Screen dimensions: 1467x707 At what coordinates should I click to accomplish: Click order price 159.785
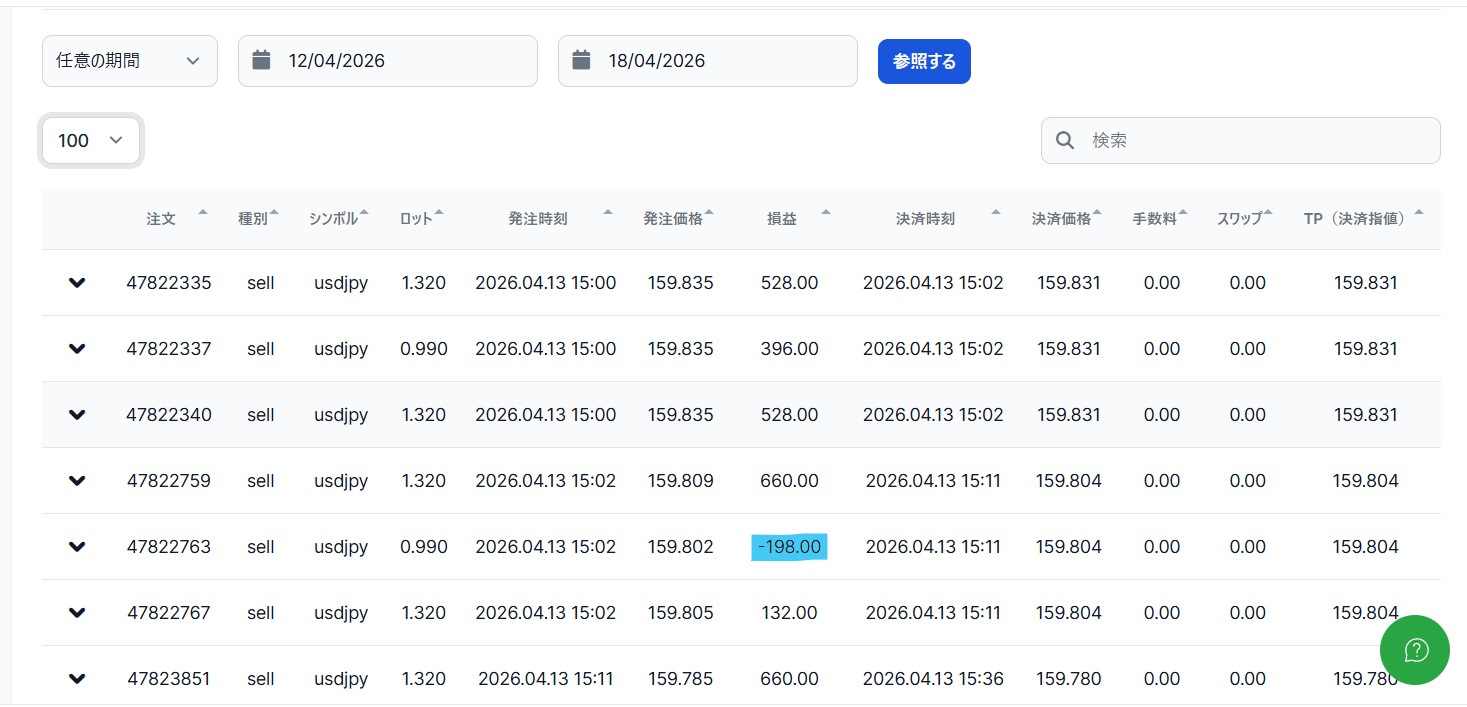(681, 679)
